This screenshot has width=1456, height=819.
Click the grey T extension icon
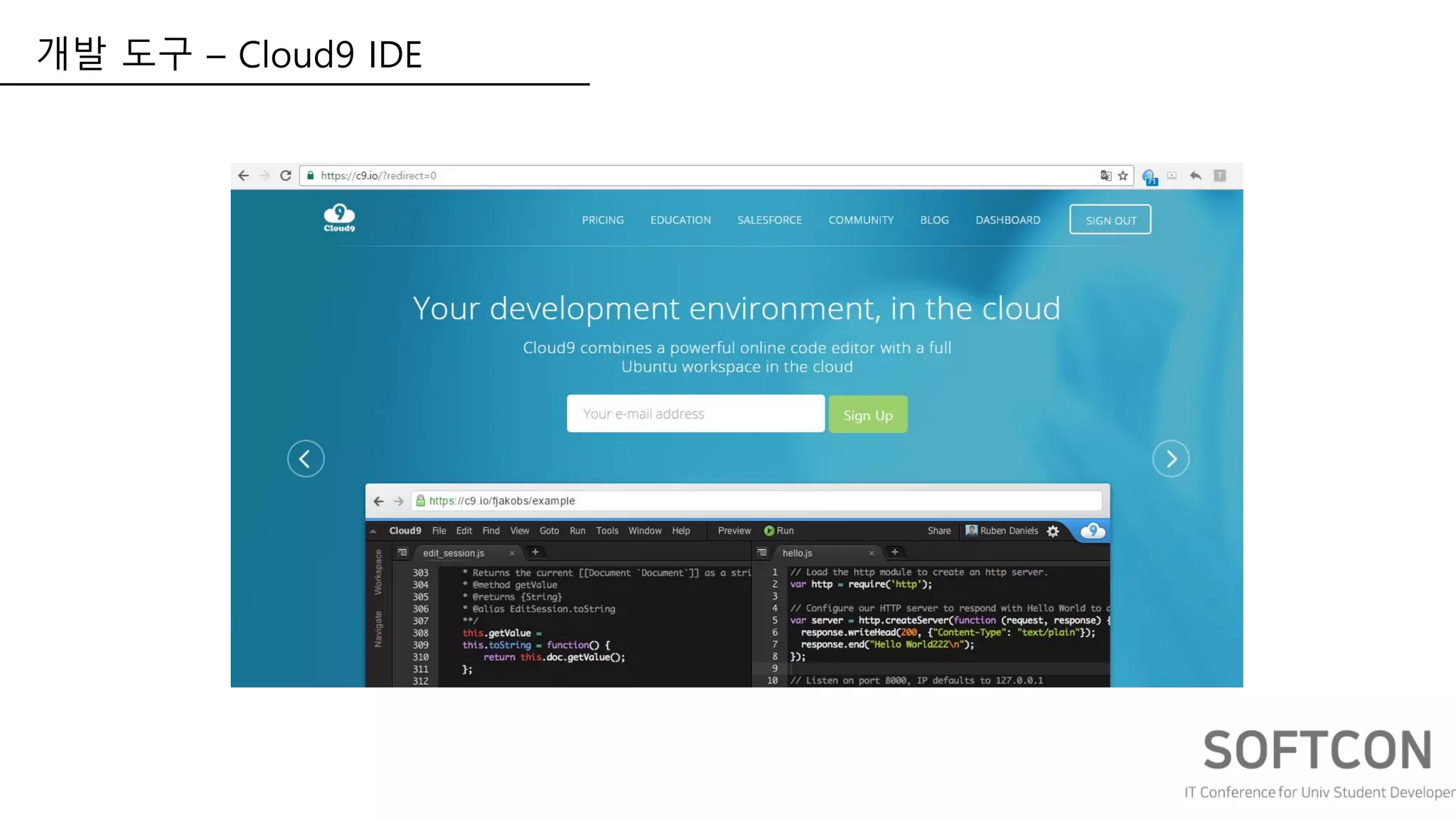(x=1220, y=176)
